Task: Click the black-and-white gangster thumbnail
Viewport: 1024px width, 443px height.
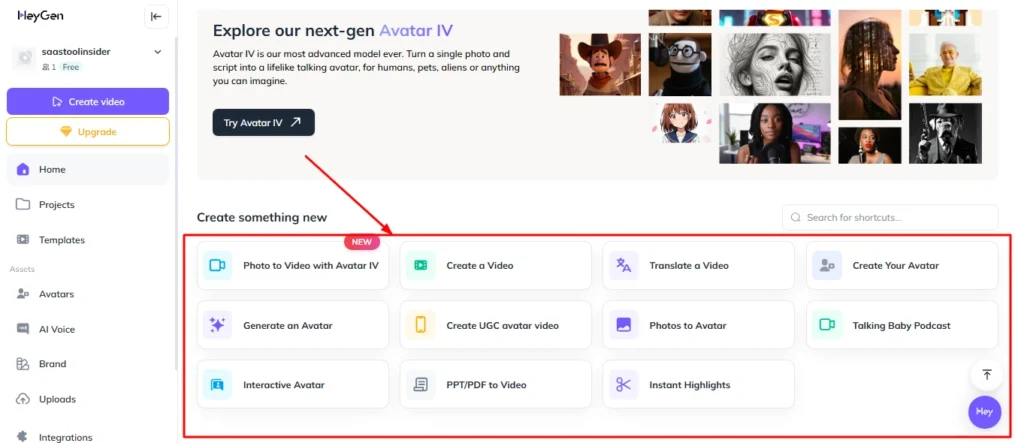Action: pos(945,133)
